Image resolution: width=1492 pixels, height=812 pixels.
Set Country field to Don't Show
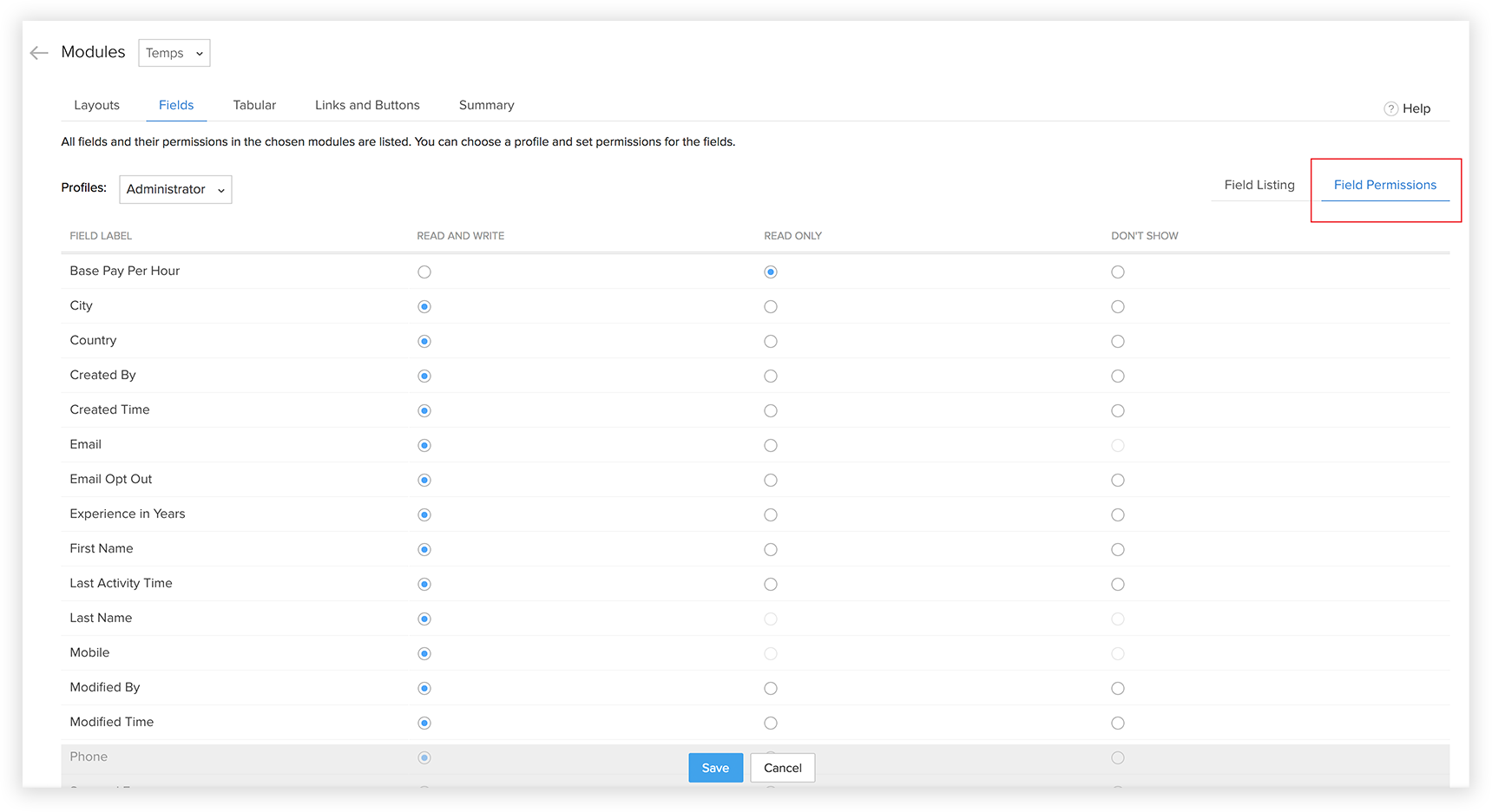point(1118,341)
